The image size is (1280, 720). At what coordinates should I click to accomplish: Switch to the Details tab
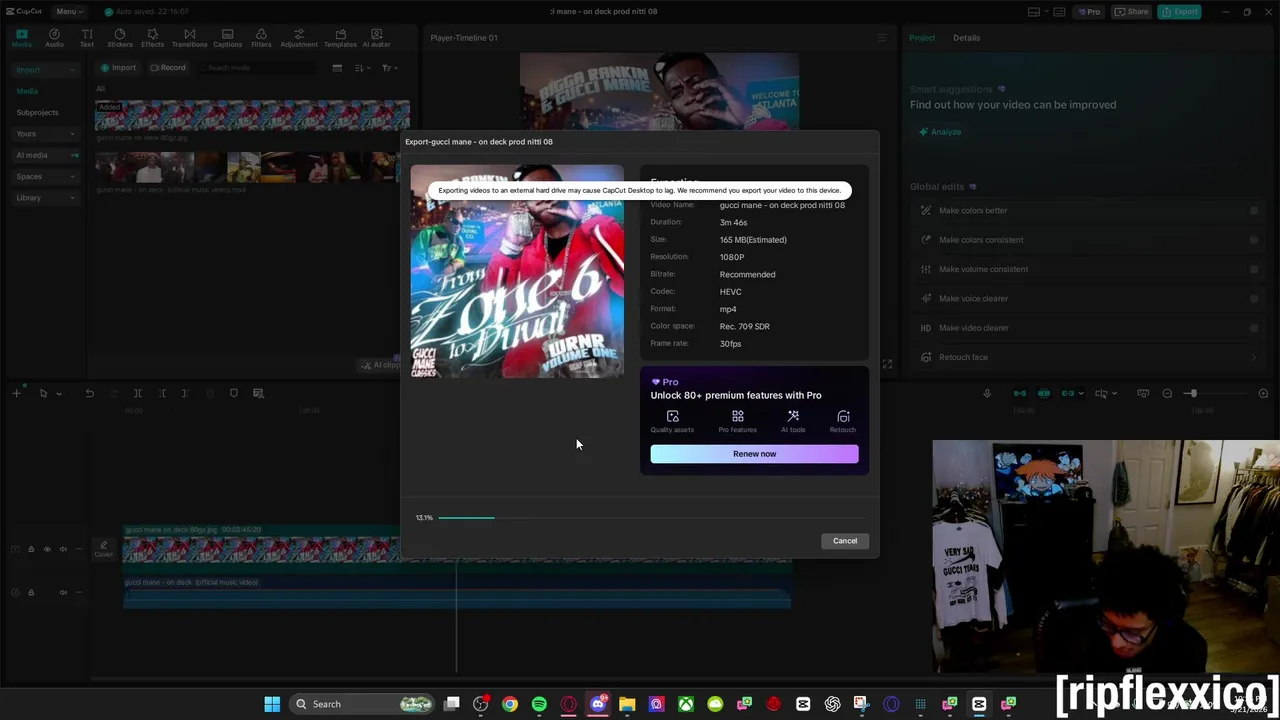click(966, 38)
